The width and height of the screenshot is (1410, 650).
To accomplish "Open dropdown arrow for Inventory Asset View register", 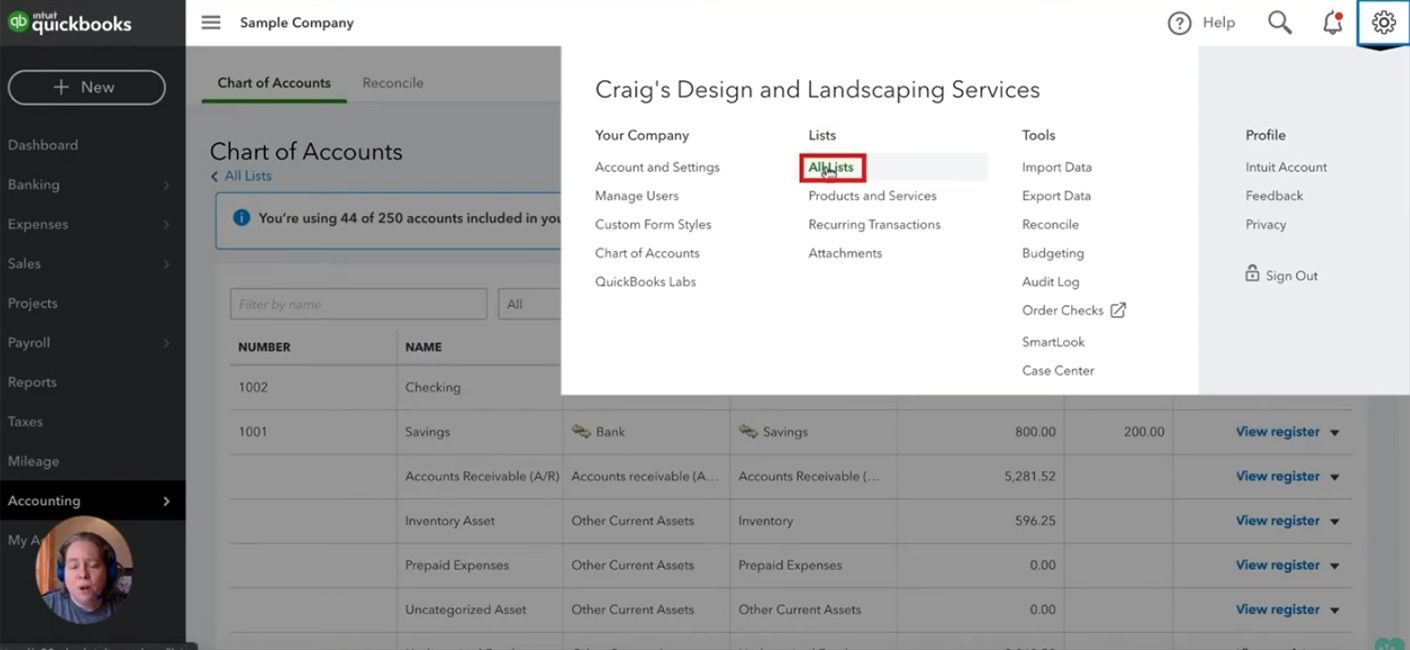I will coord(1335,521).
